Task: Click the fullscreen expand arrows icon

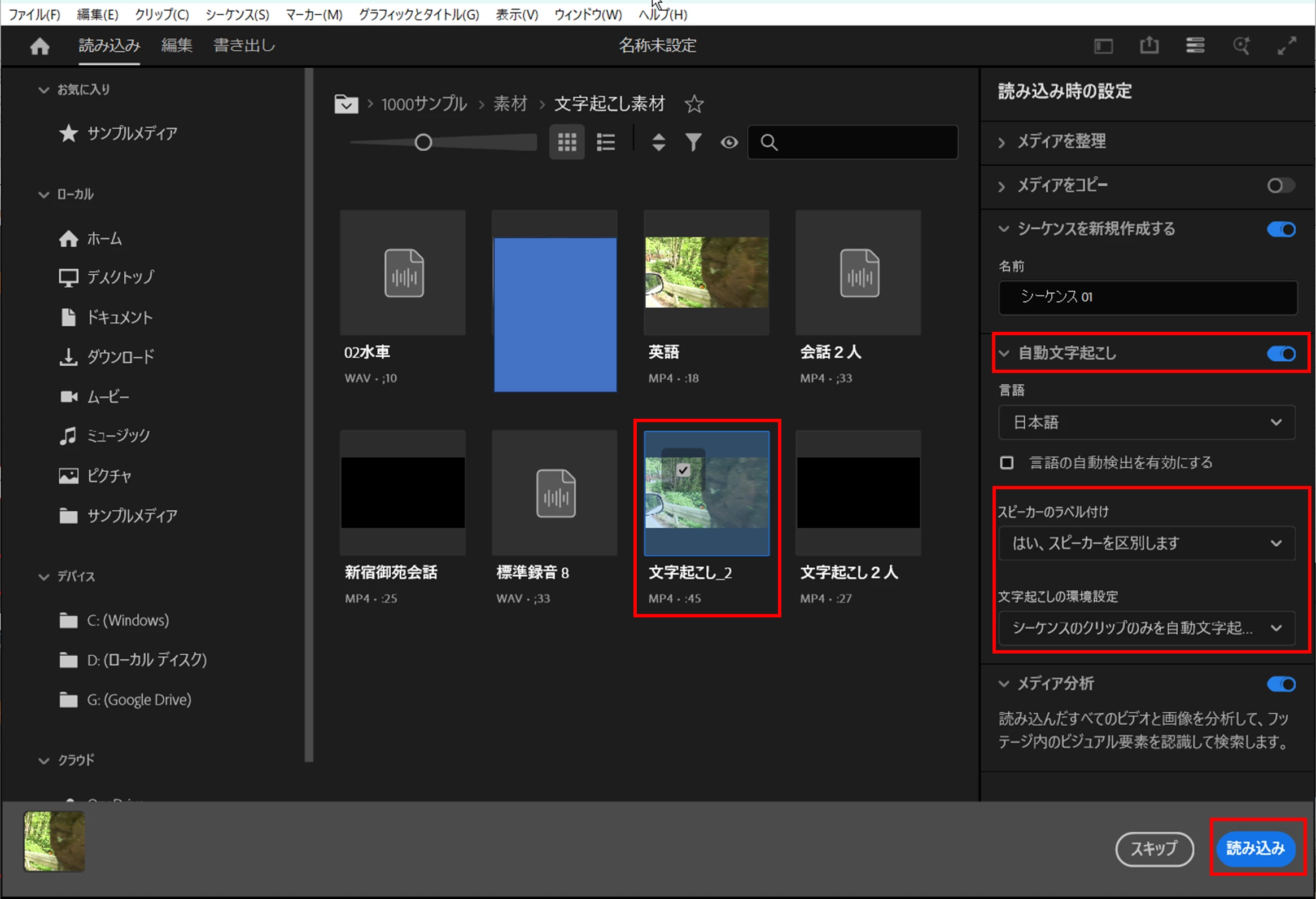Action: (1287, 45)
